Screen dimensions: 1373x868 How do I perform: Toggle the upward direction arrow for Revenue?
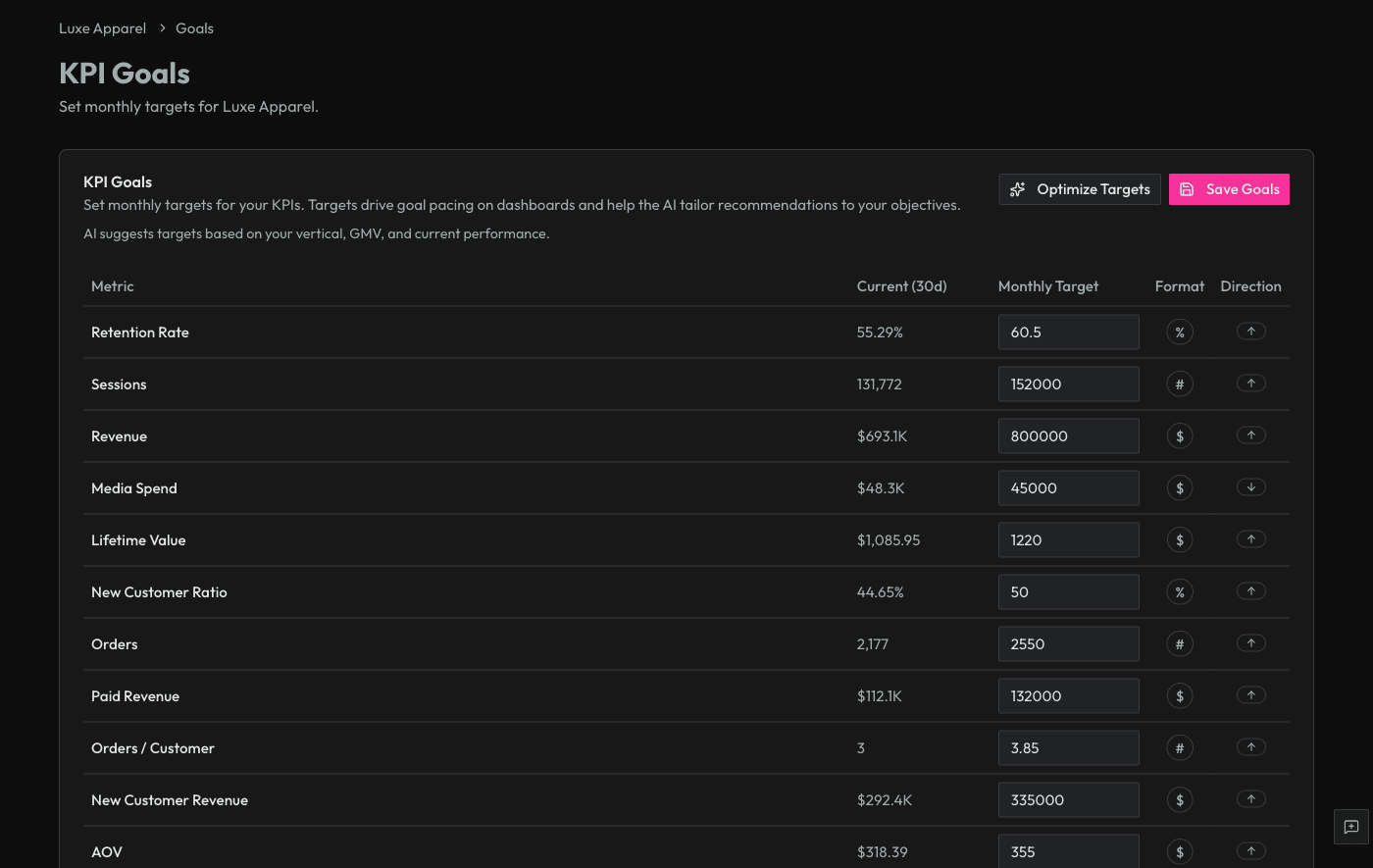pyautogui.click(x=1250, y=434)
